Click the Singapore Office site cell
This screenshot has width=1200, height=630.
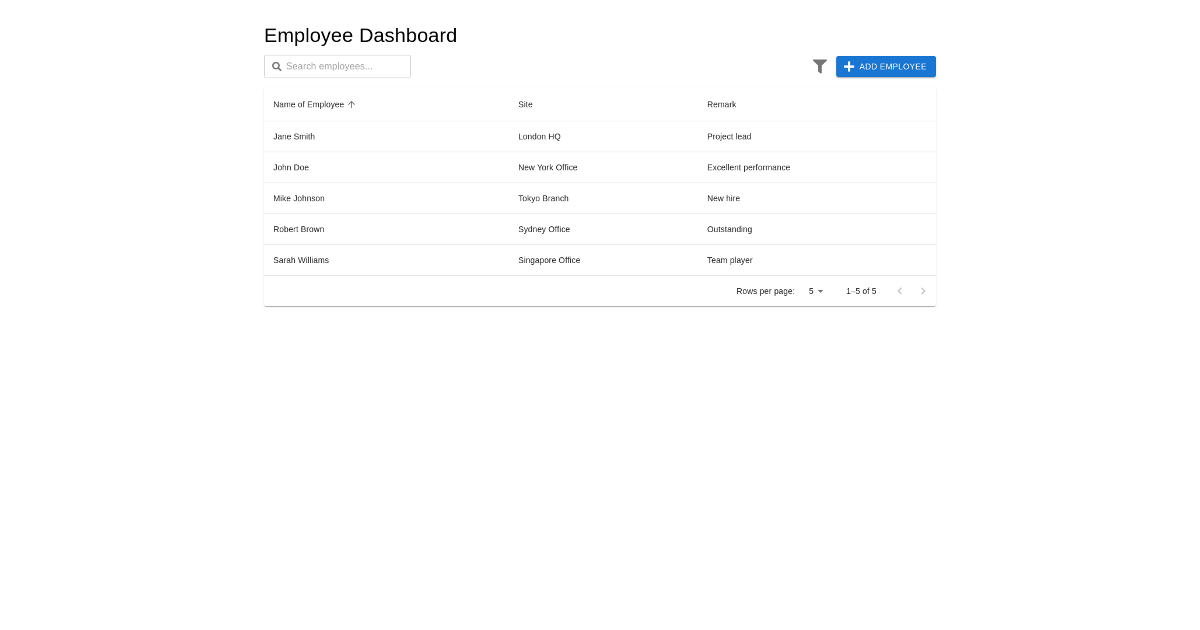pyautogui.click(x=549, y=260)
